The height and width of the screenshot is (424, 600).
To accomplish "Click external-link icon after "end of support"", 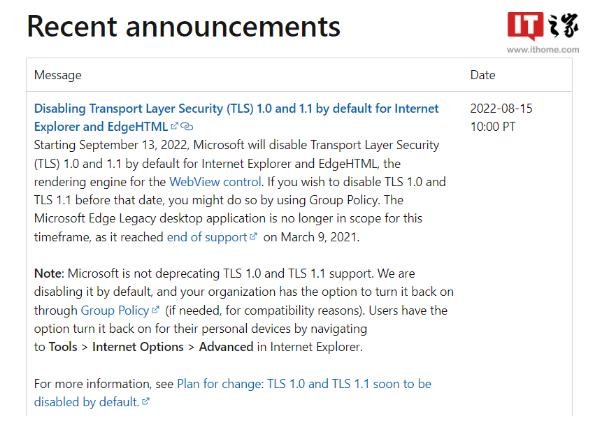I will point(253,237).
